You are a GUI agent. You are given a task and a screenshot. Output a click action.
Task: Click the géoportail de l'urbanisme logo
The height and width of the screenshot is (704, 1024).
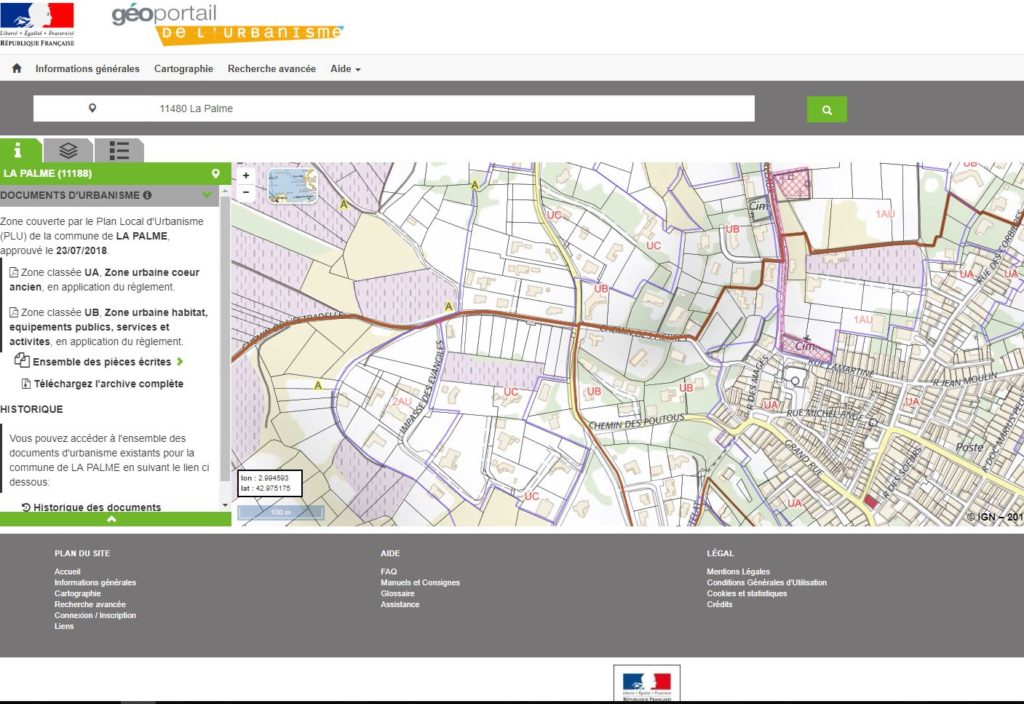coord(227,25)
